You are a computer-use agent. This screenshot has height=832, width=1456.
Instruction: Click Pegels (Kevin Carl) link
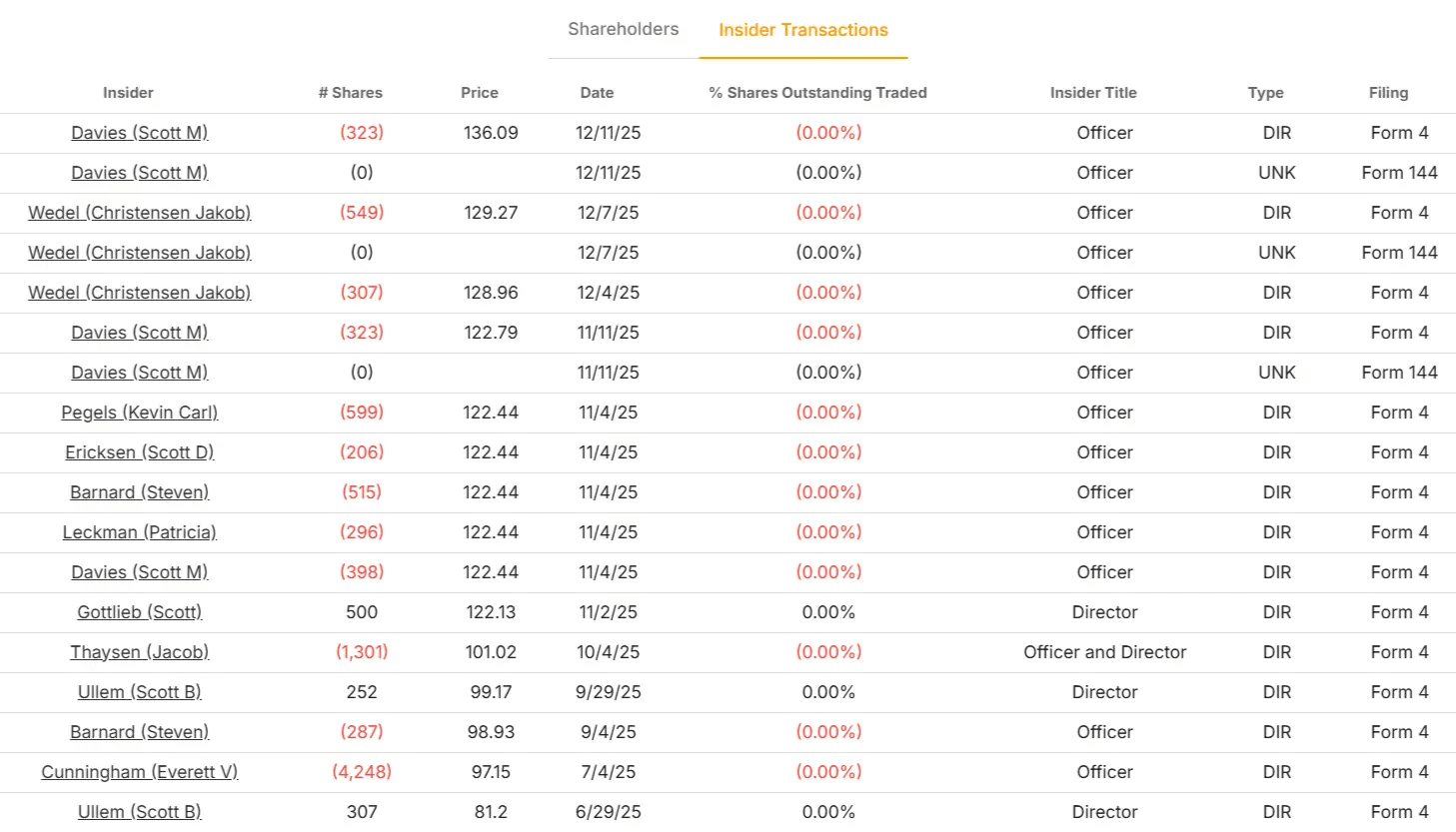140,413
